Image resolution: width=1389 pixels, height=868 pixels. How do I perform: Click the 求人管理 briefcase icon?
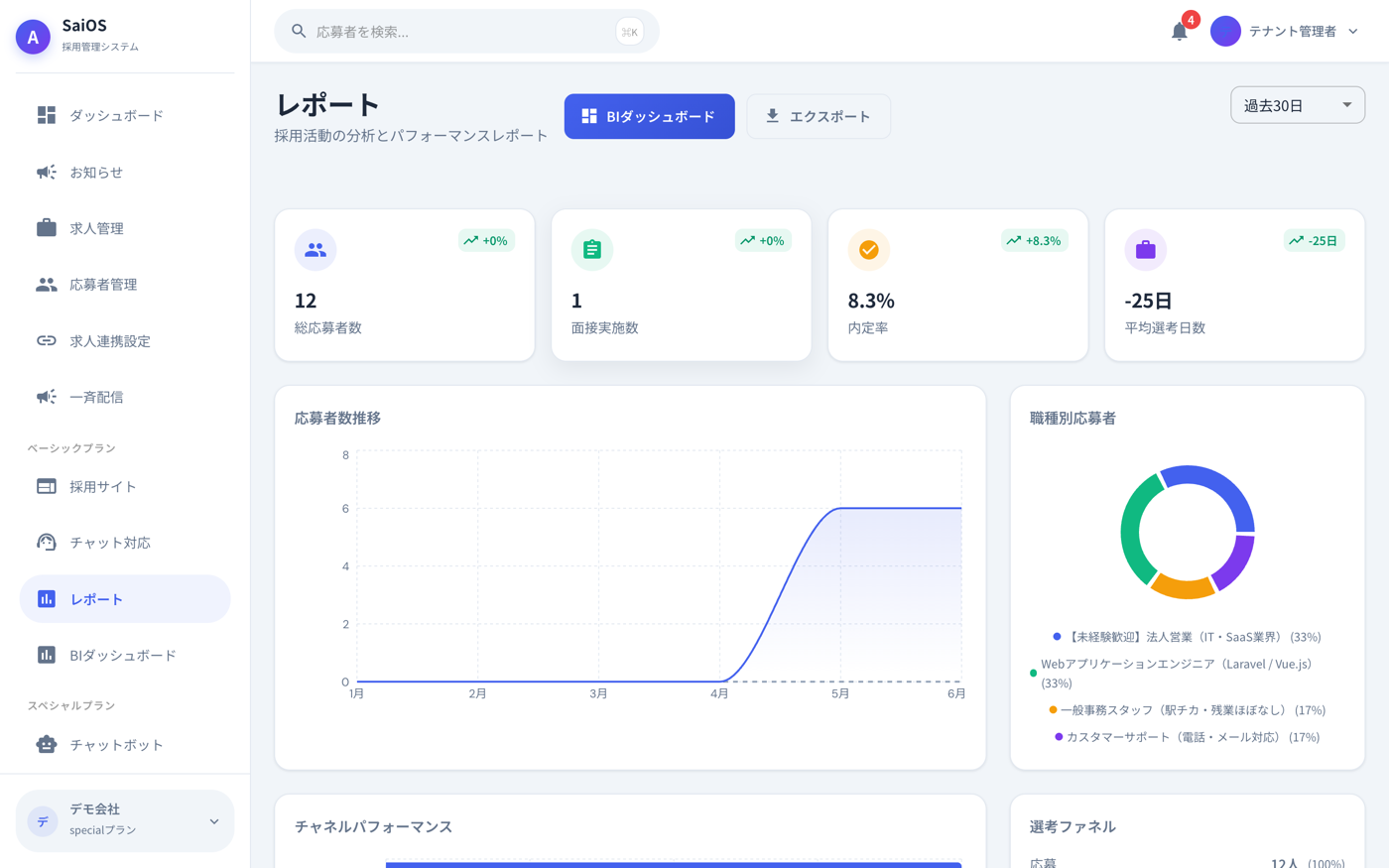(47, 228)
